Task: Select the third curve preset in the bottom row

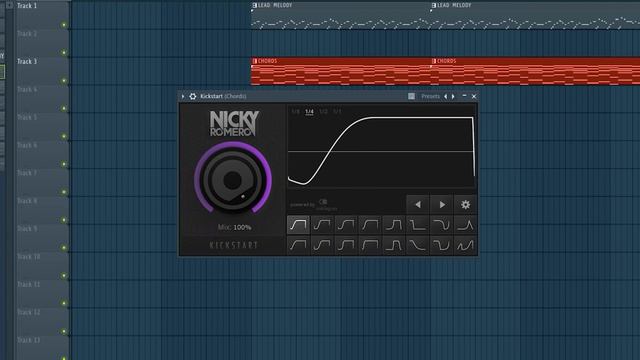Action: (x=346, y=245)
